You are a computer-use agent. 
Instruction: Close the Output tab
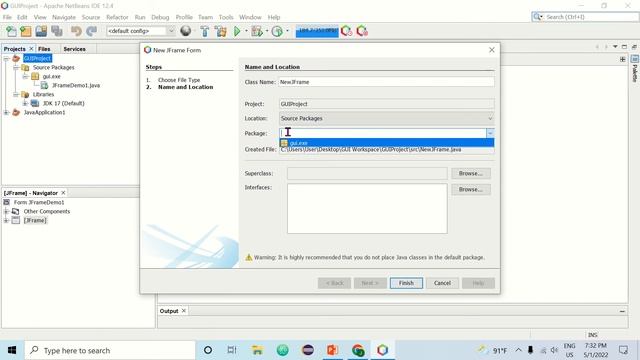pos(184,311)
